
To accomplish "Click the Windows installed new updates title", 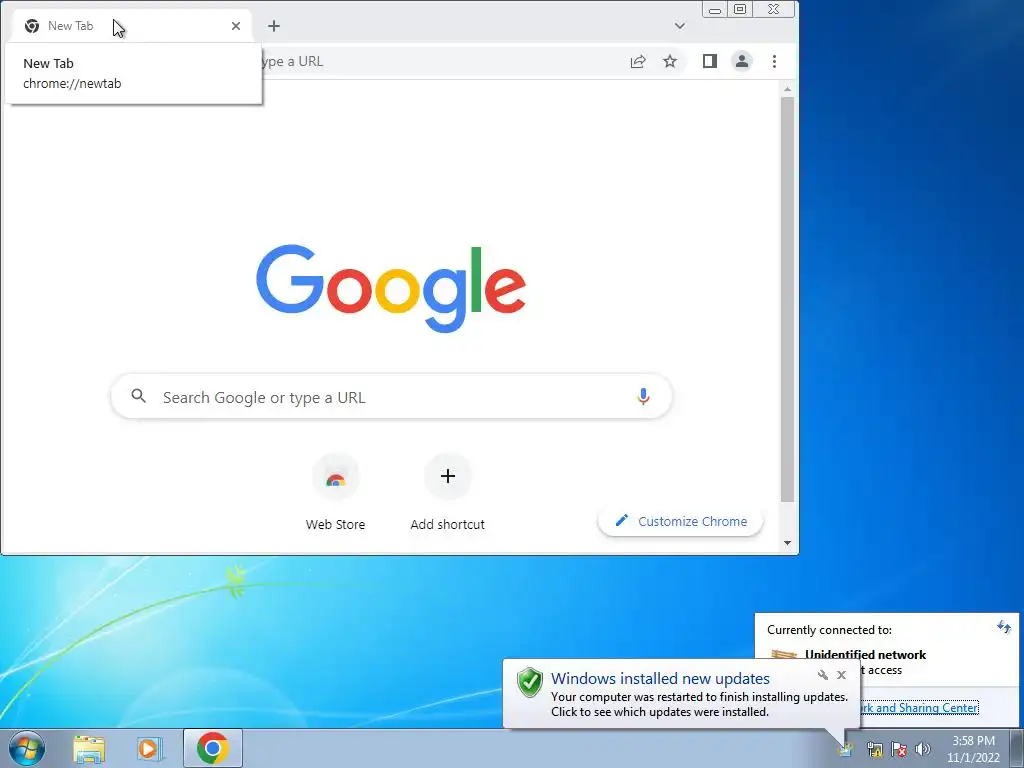I will coord(660,679).
